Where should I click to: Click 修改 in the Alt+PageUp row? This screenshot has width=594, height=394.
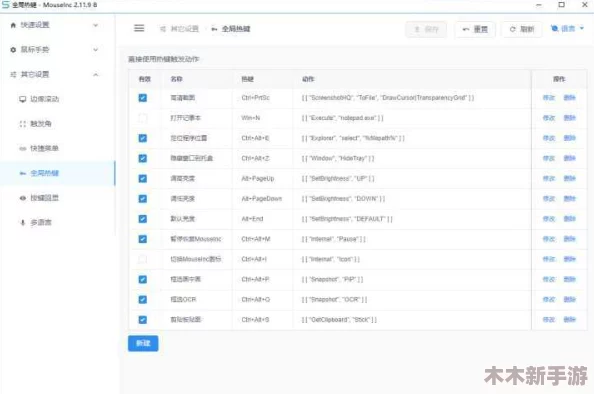click(549, 178)
